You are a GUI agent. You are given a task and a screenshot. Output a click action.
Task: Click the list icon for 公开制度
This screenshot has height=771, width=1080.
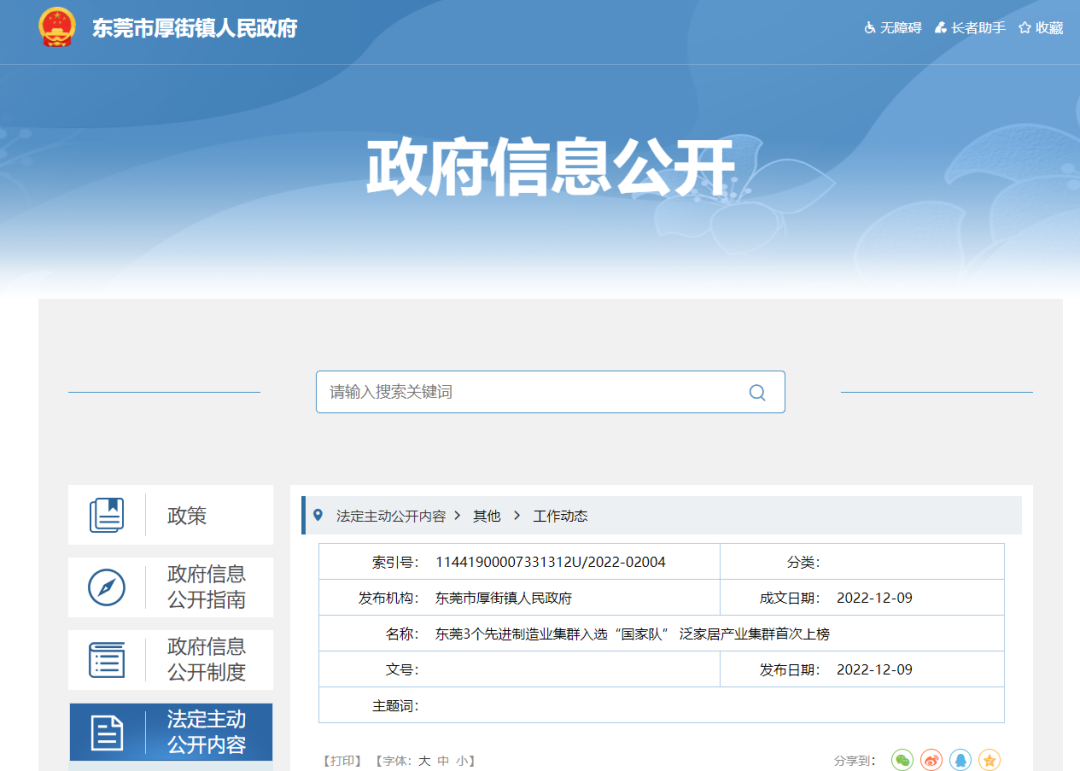pos(107,659)
